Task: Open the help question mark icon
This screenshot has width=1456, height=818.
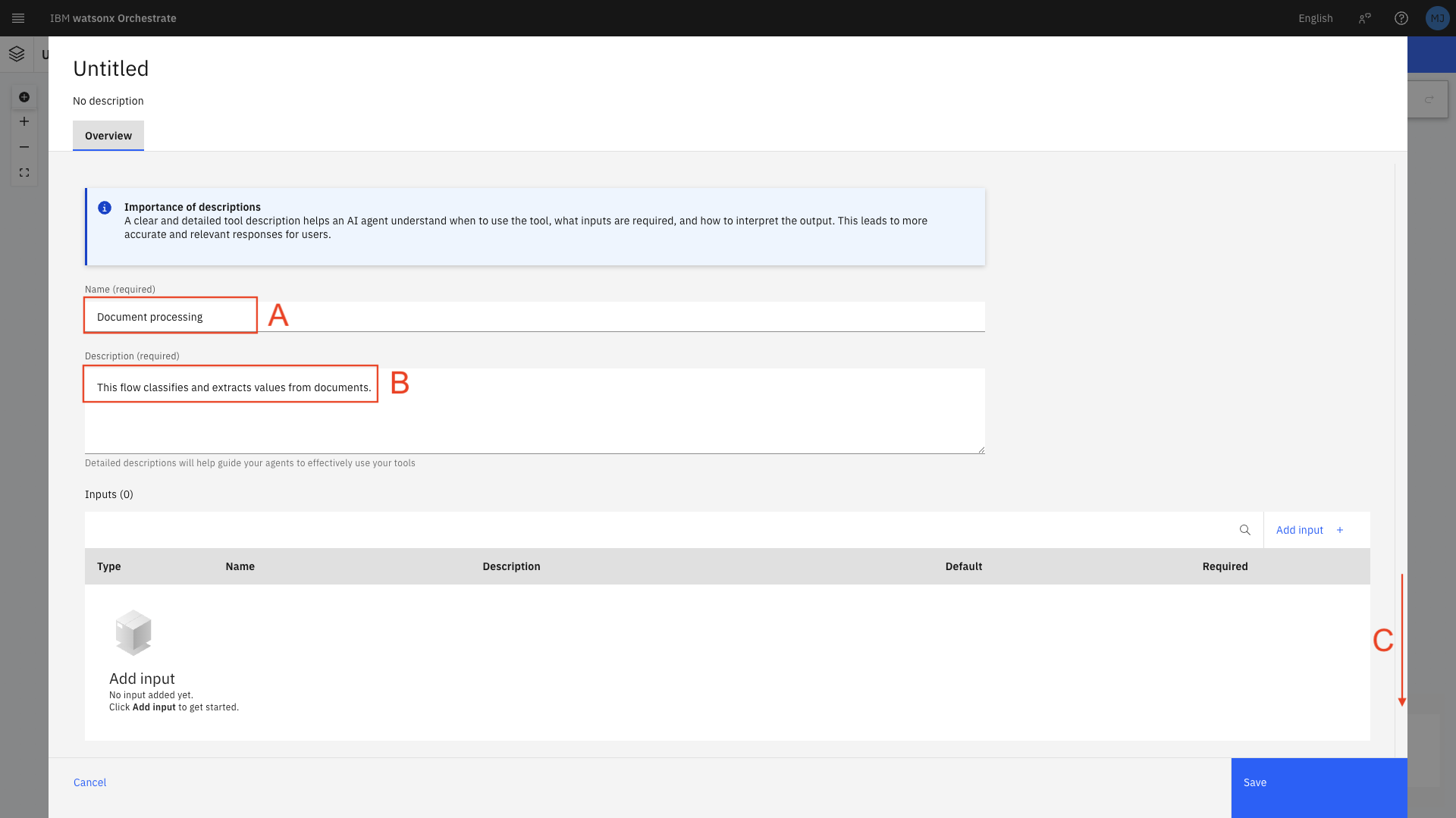Action: pyautogui.click(x=1401, y=18)
